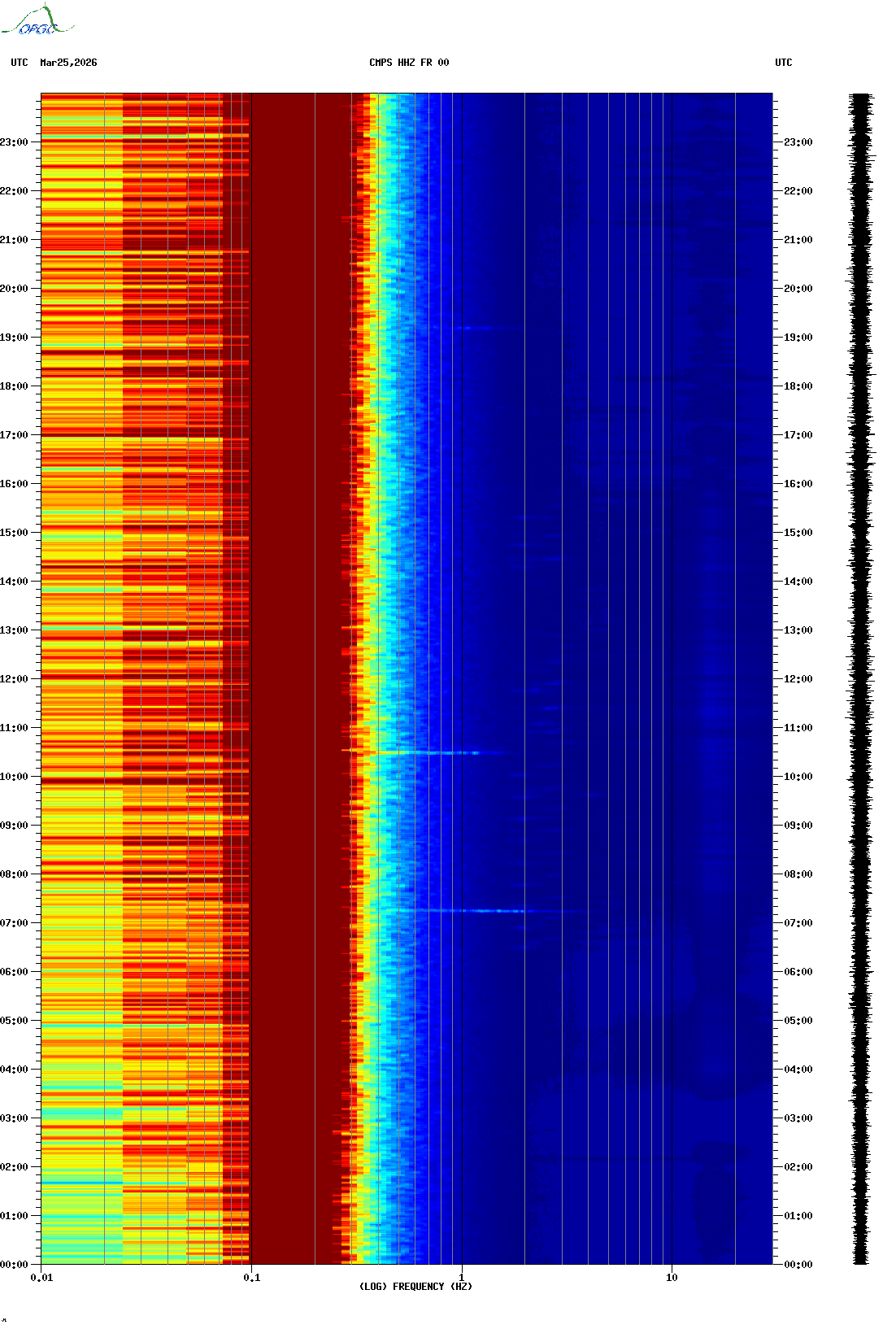Select the 19:00 time label on right axis
896x1329 pixels.
pyautogui.click(x=798, y=338)
